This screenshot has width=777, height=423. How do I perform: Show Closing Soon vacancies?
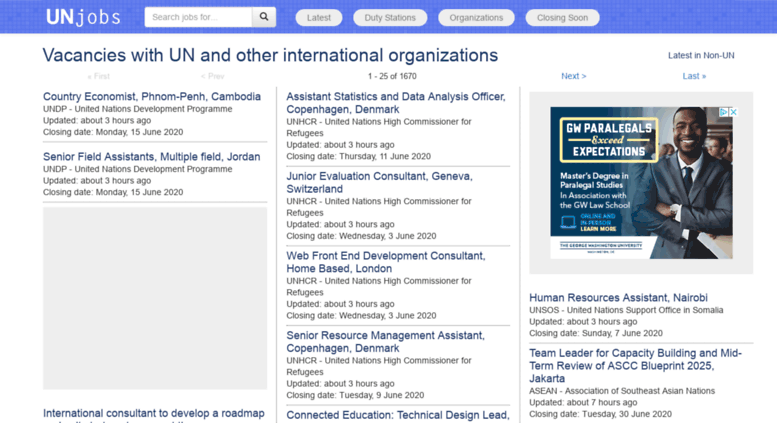pyautogui.click(x=562, y=17)
